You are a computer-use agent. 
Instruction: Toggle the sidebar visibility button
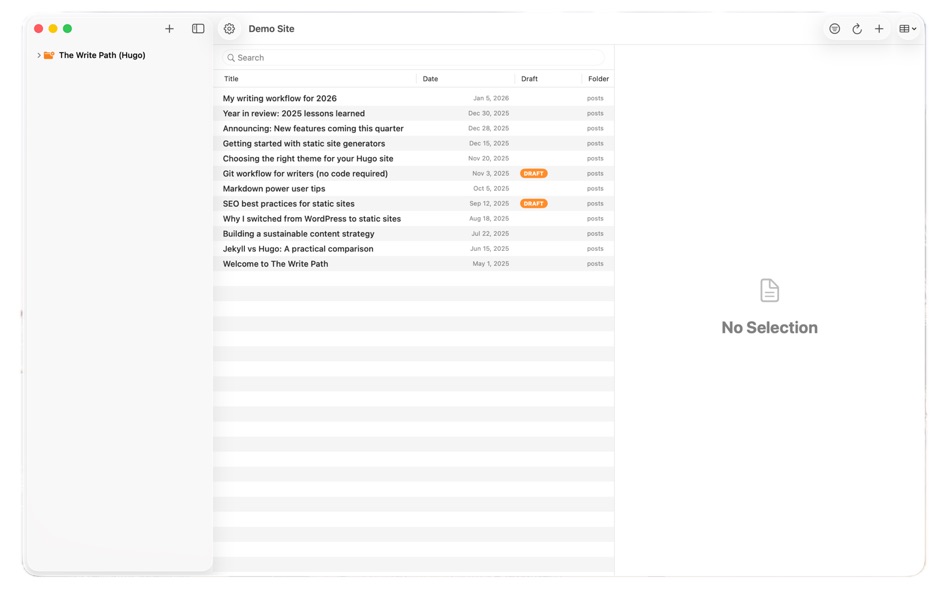198,28
